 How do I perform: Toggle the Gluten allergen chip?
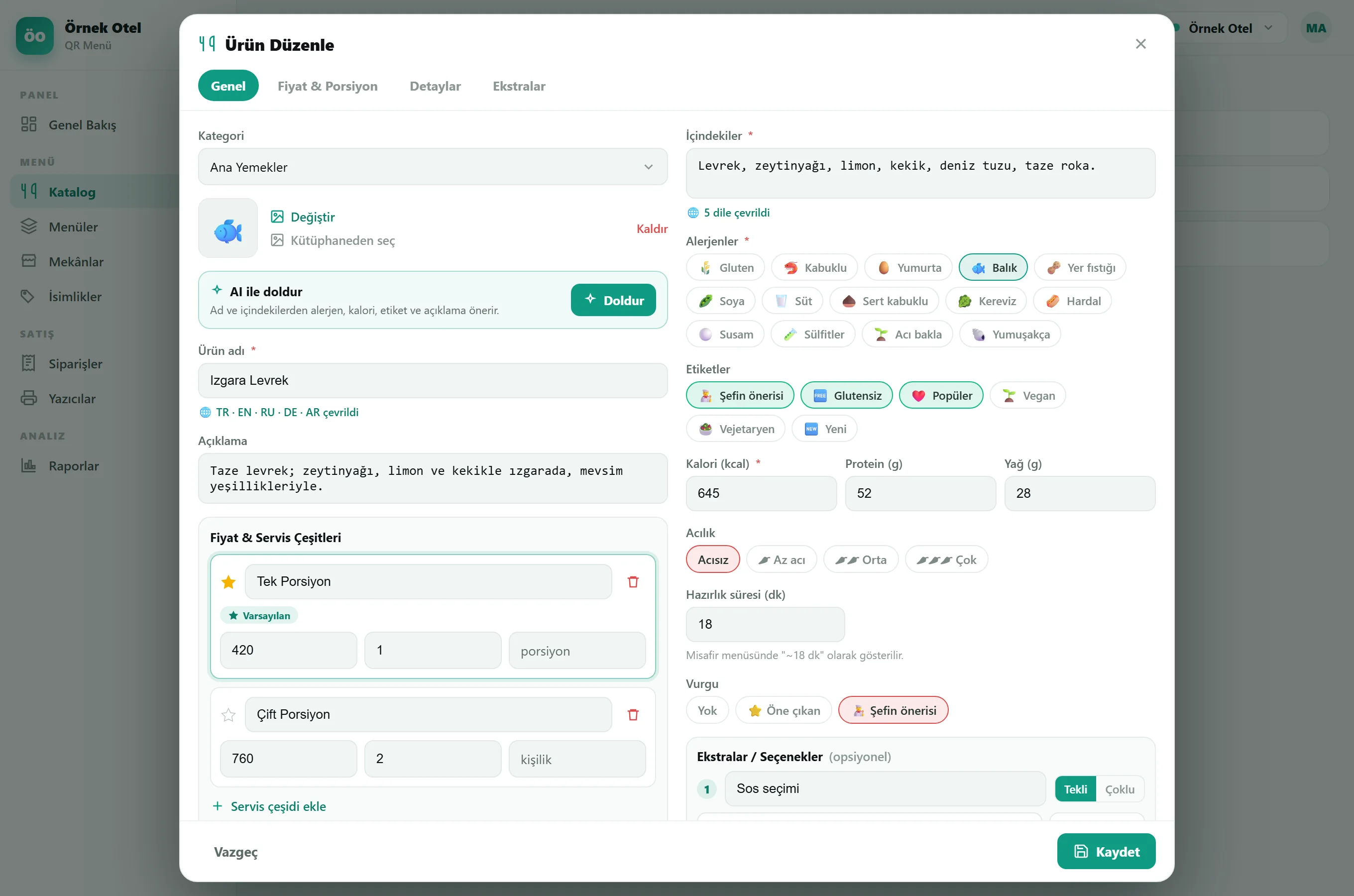726,267
